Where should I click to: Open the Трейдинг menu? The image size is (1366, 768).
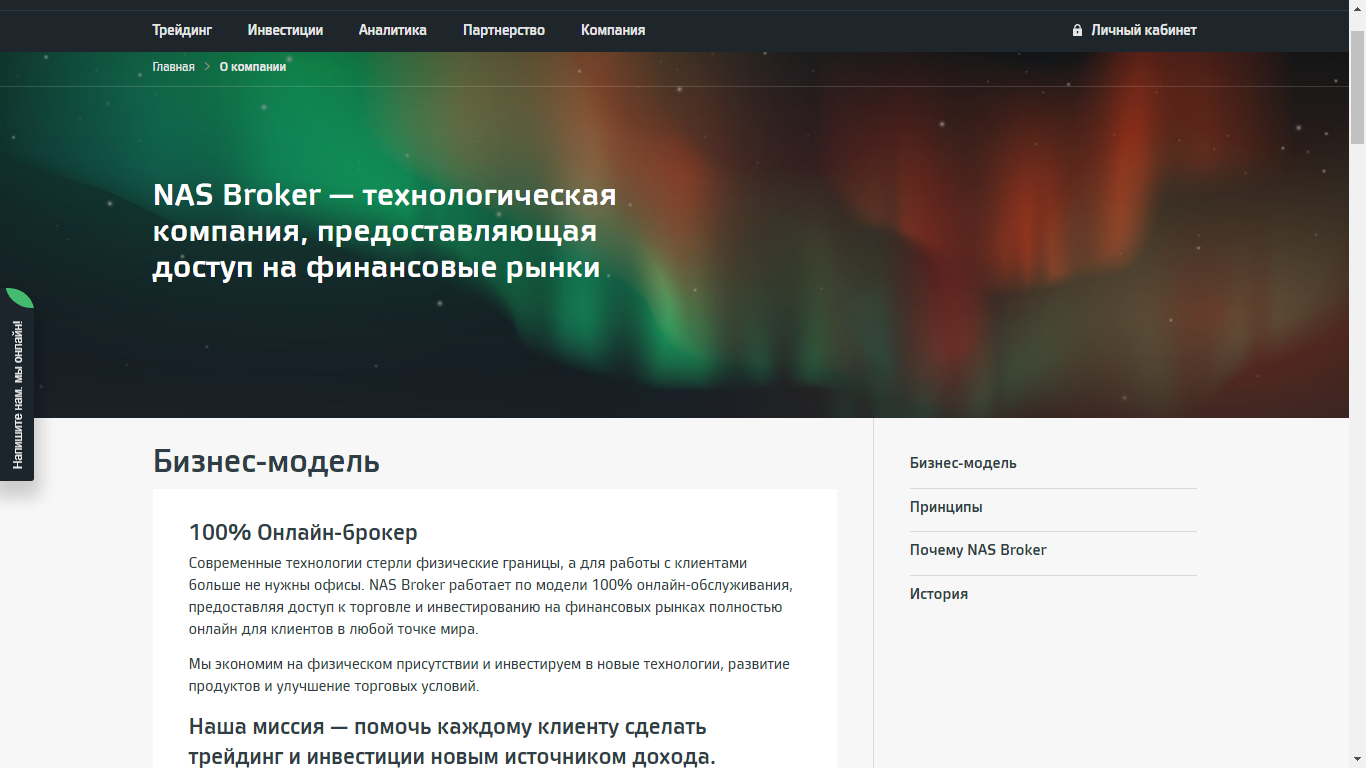tap(182, 30)
